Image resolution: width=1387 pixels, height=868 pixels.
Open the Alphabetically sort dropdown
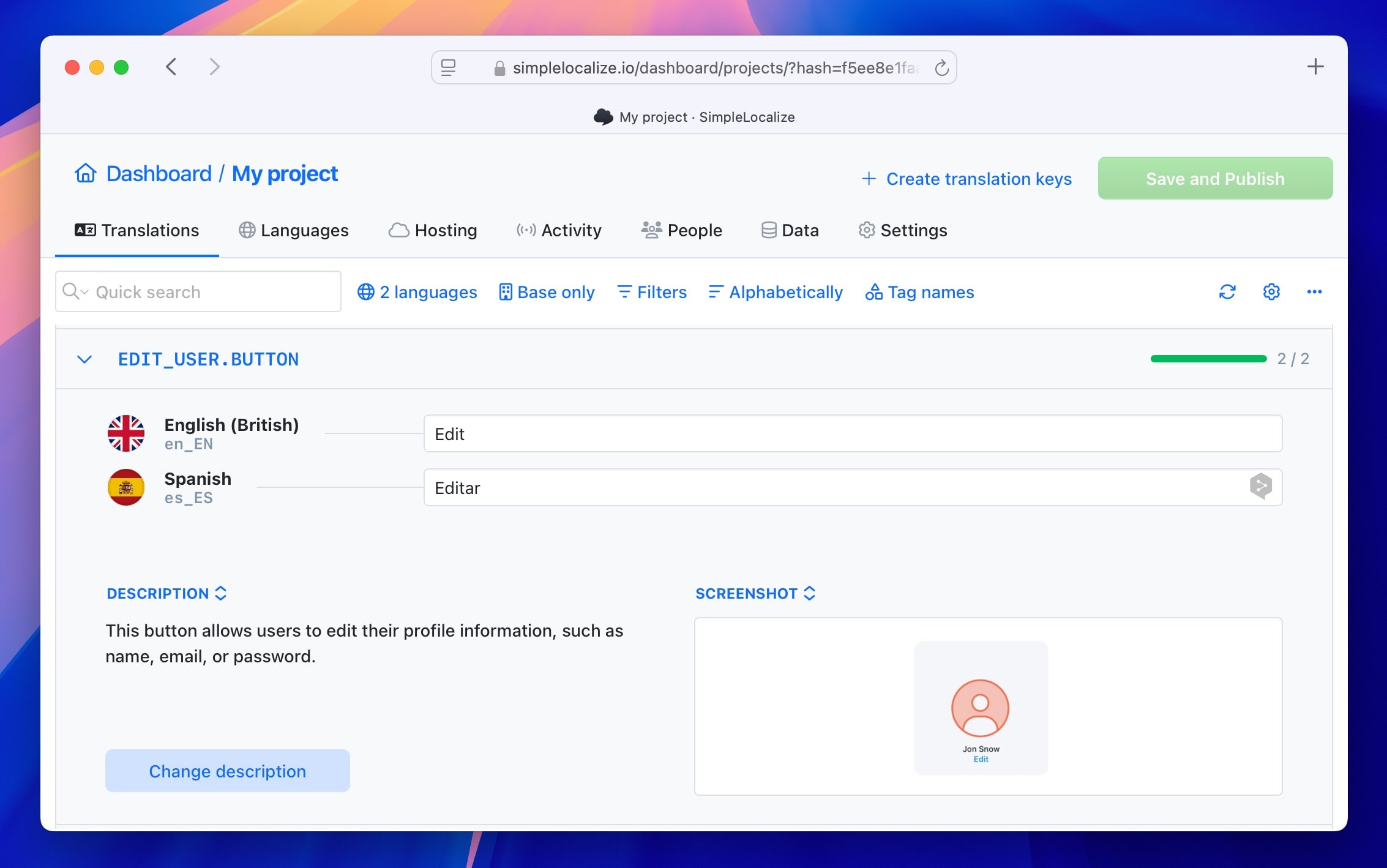click(x=776, y=292)
